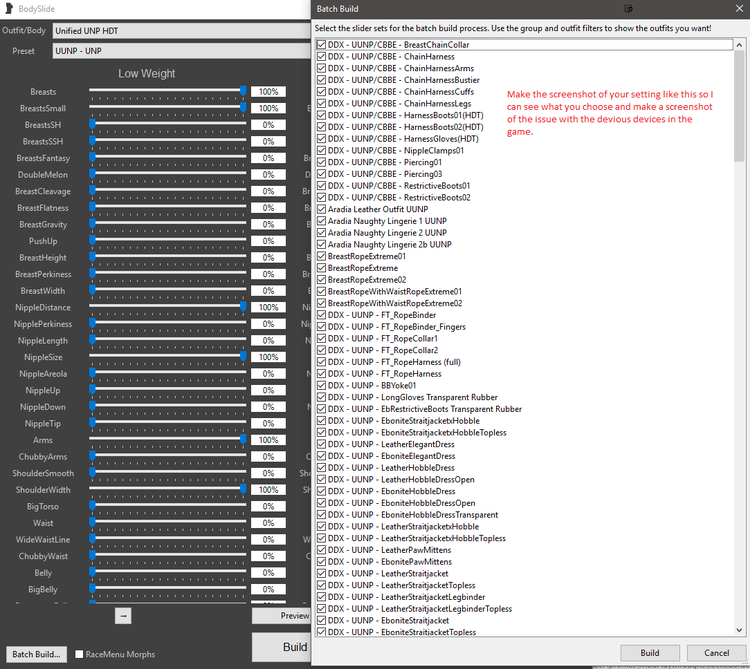Toggle BreastRopeExtreme checkbox
The width and height of the screenshot is (750, 669).
tap(321, 268)
